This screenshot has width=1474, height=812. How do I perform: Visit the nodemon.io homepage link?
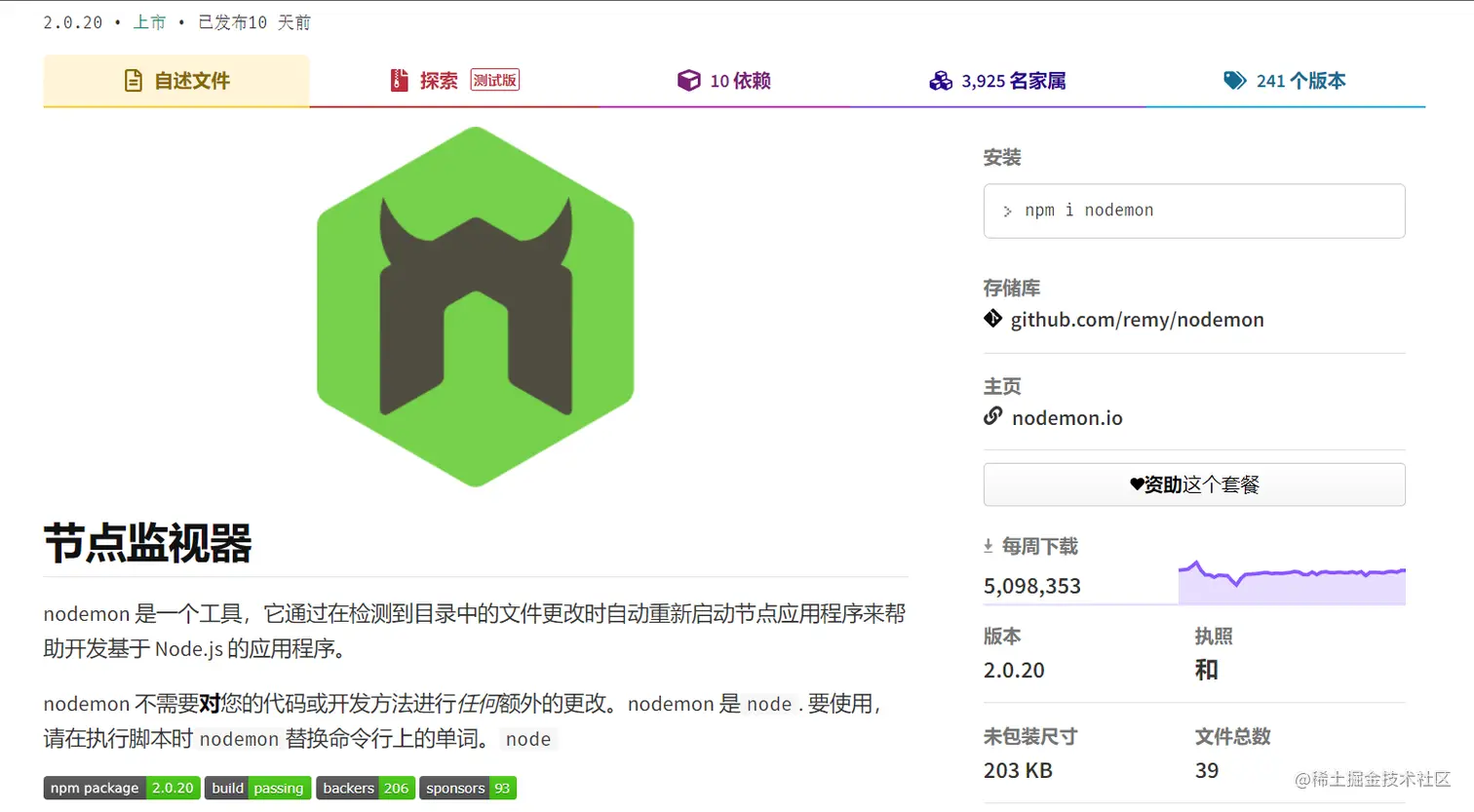(x=1067, y=418)
